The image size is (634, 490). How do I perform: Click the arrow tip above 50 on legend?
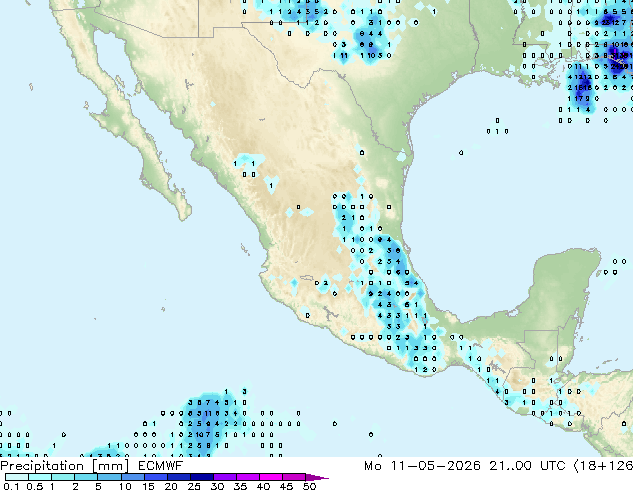[317, 477]
